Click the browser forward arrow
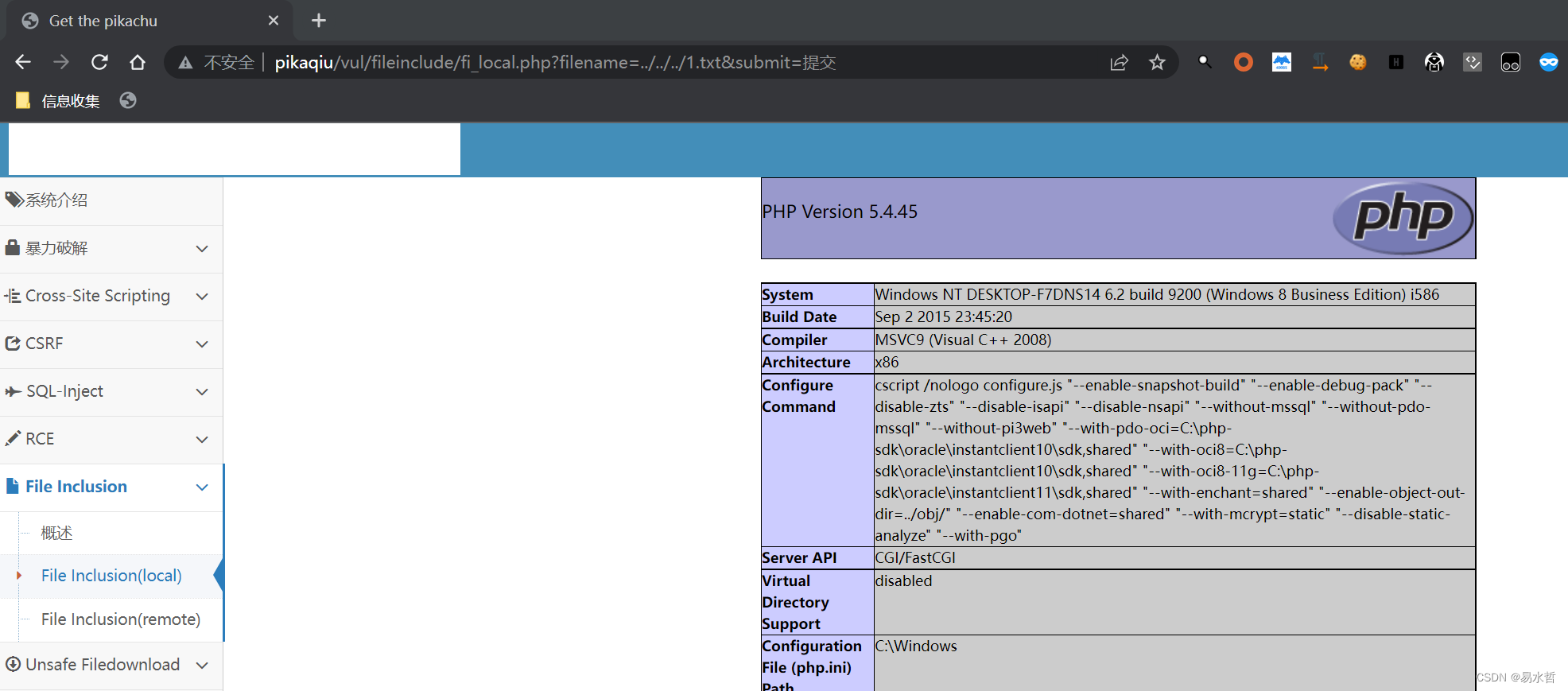Image resolution: width=1568 pixels, height=691 pixels. point(61,62)
